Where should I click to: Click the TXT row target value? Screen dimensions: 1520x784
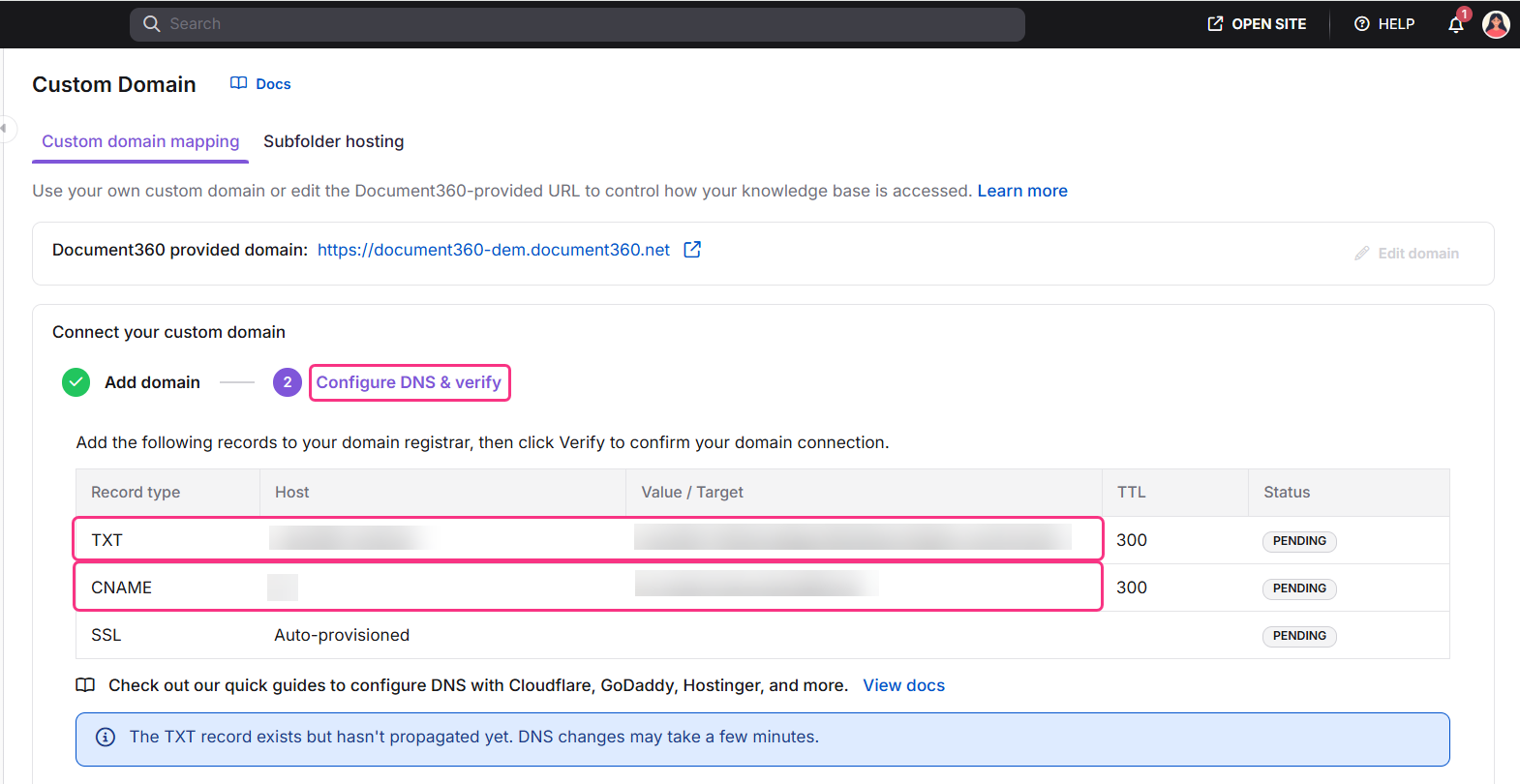tap(853, 537)
